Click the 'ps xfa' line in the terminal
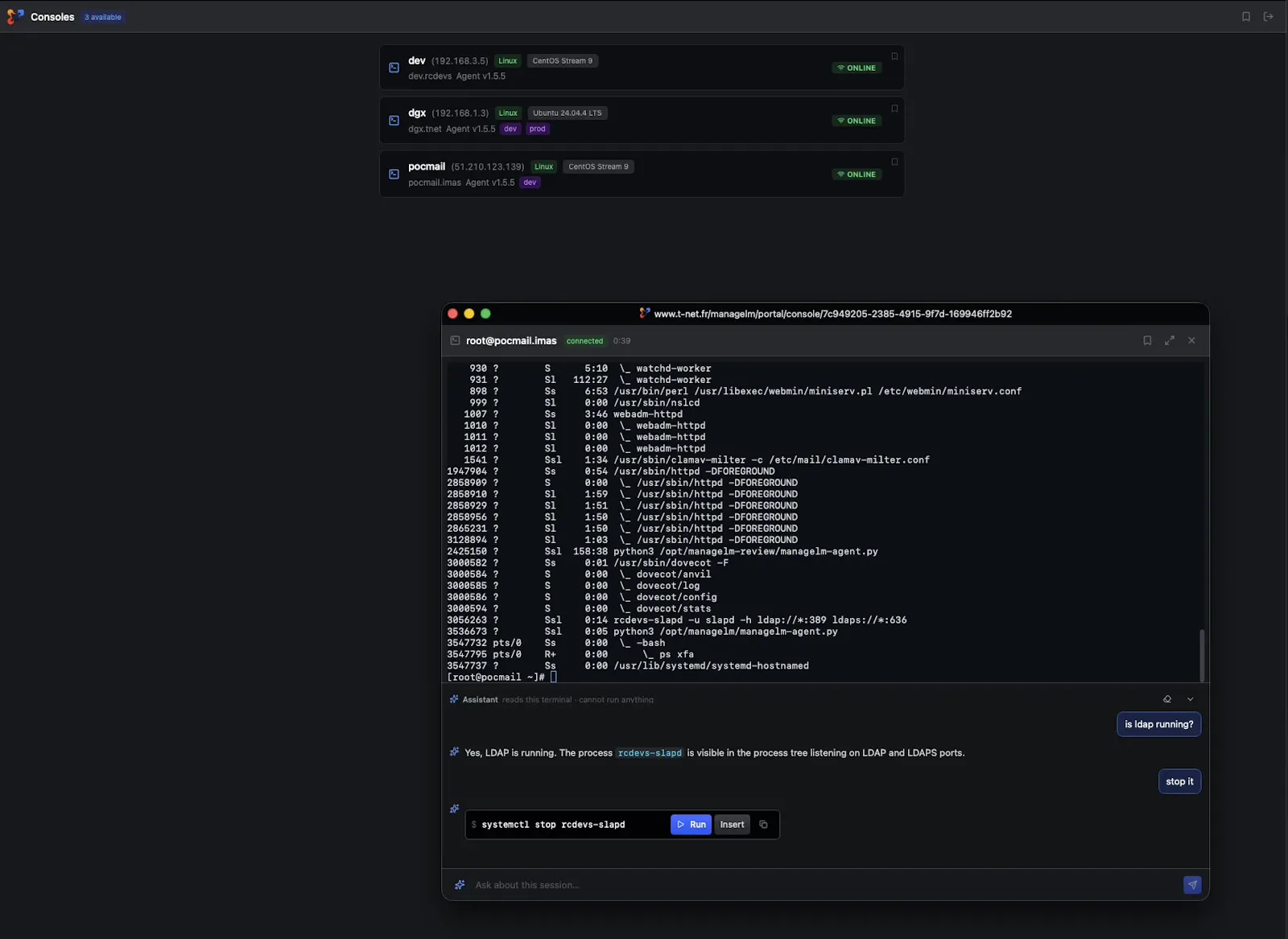This screenshot has width=1288, height=939. click(571, 654)
